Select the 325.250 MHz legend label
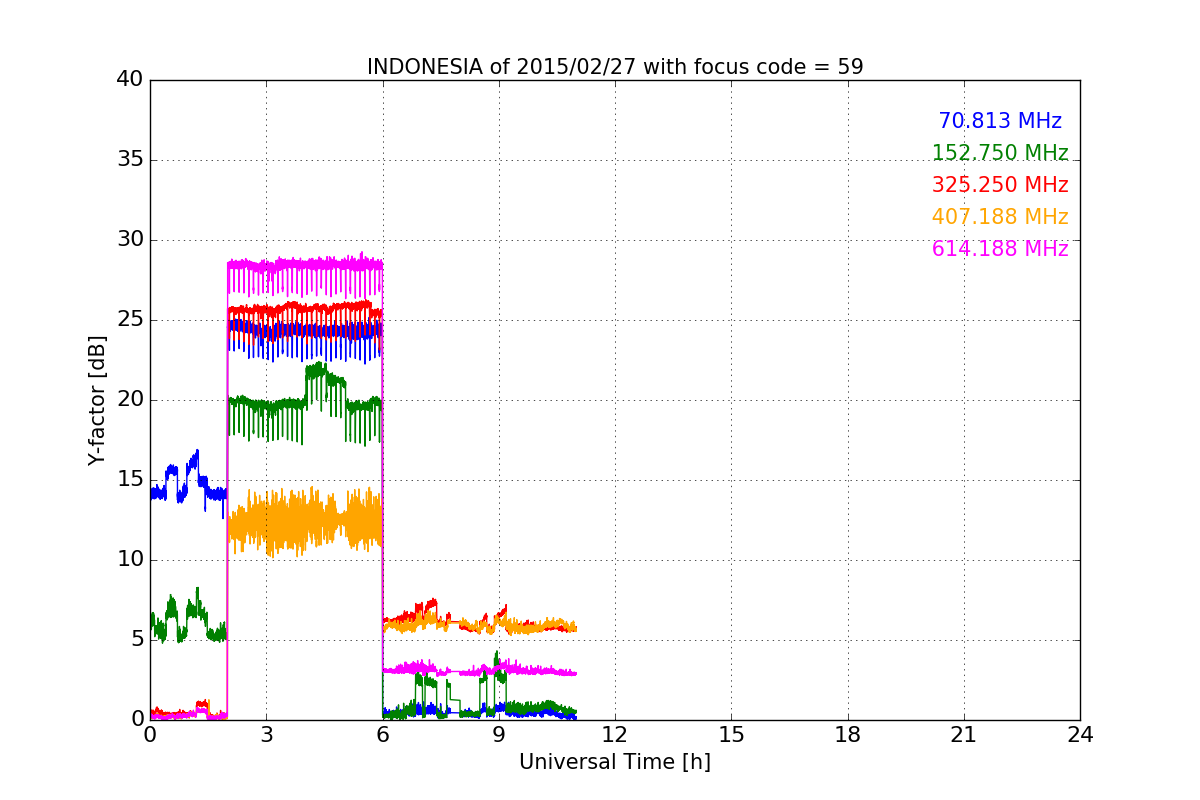Viewport: 1200px width, 800px height. point(1000,185)
